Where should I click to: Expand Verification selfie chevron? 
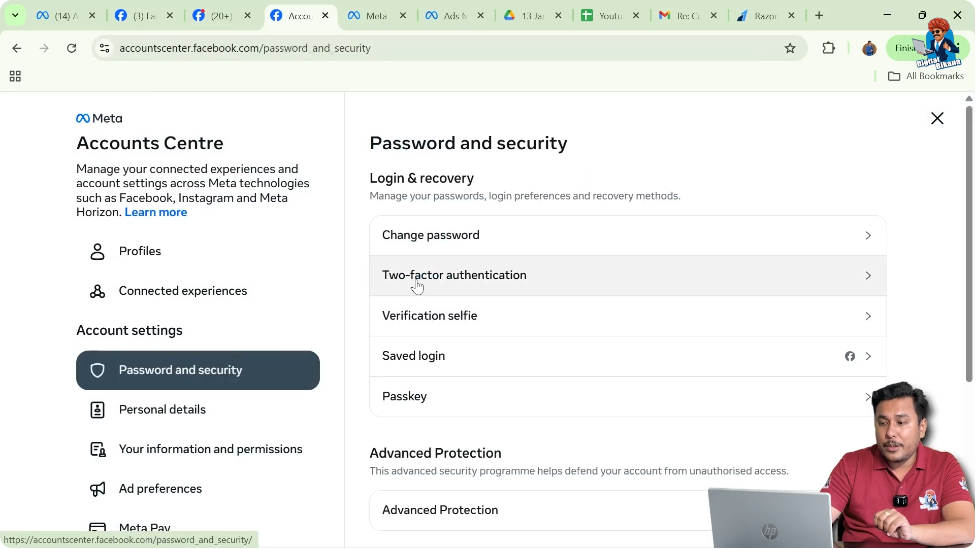pyautogui.click(x=868, y=316)
